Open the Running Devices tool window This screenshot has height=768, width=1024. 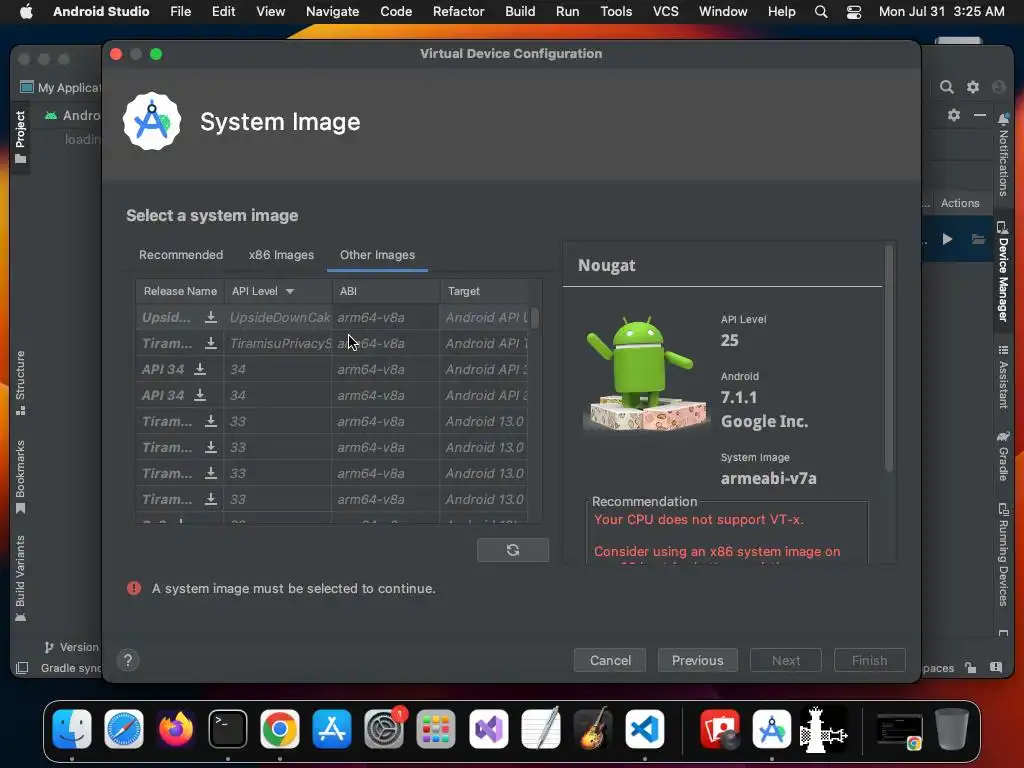tap(1004, 554)
